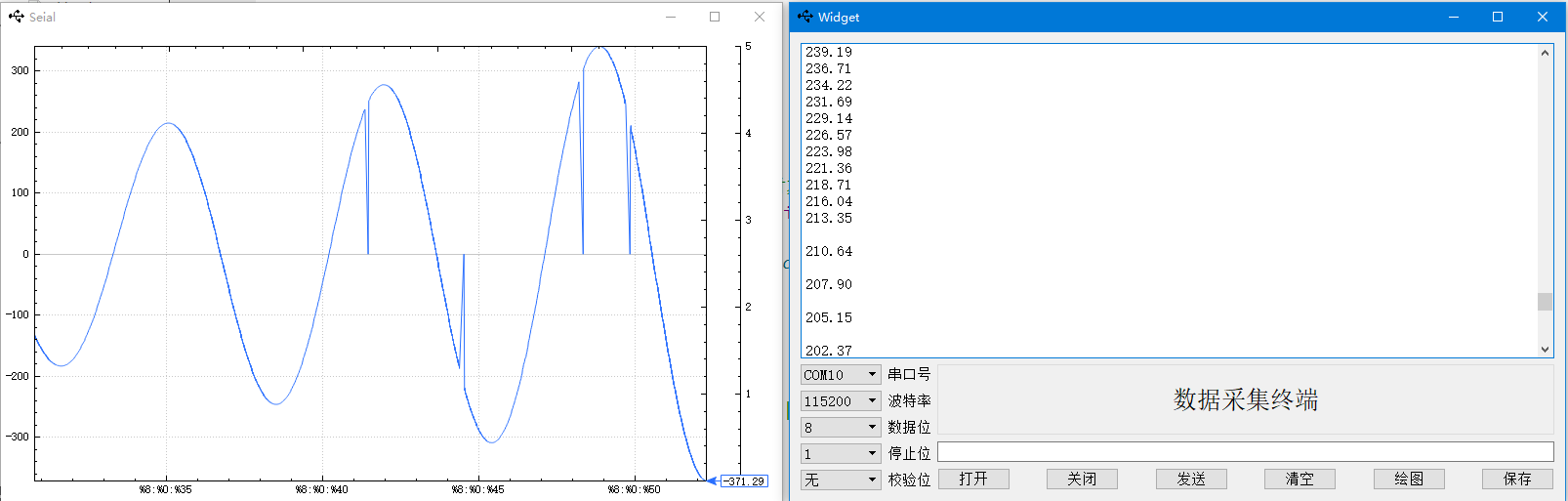Click the 发送 (send) button

(x=1191, y=479)
